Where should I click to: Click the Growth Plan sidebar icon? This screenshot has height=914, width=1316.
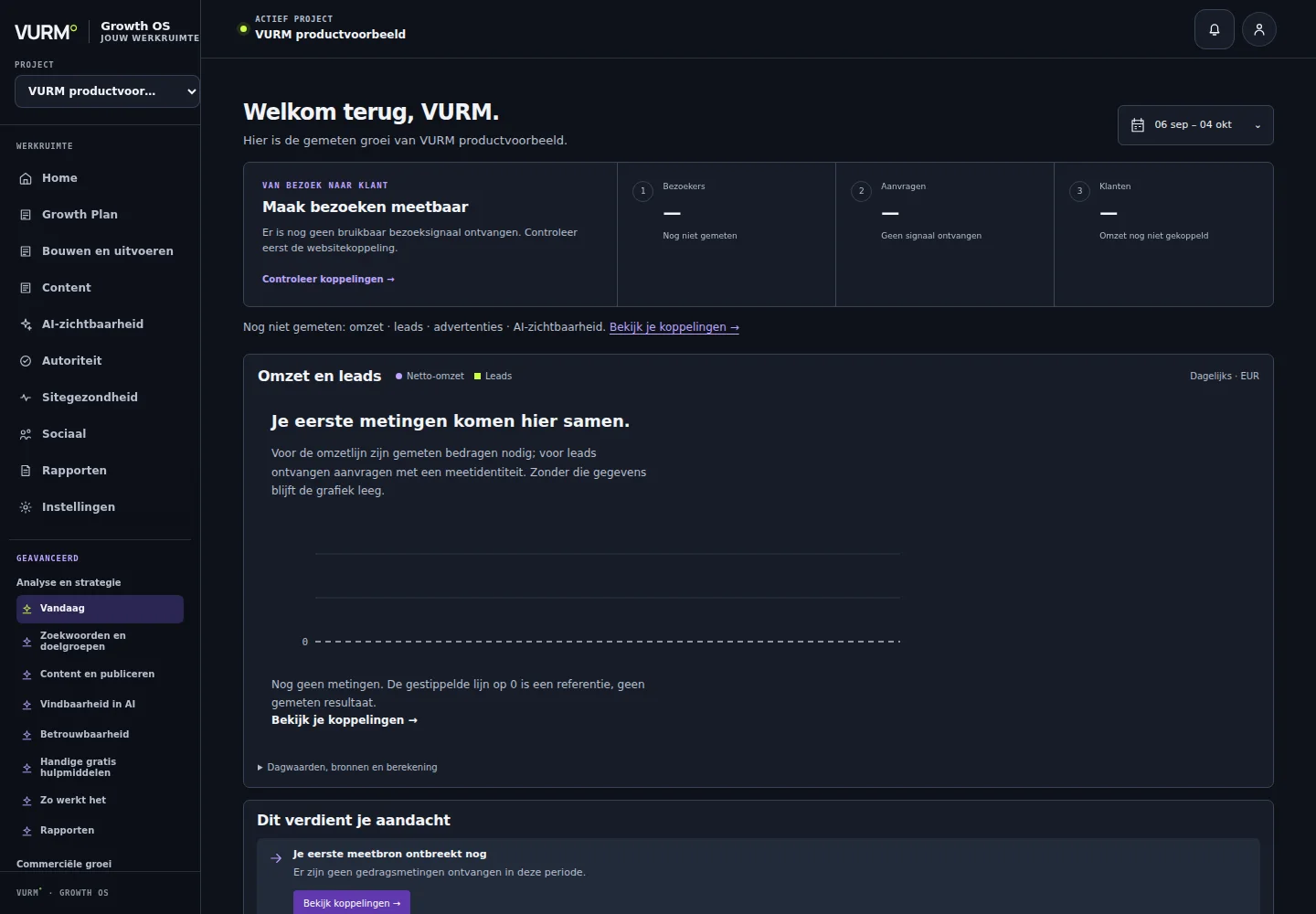point(26,215)
